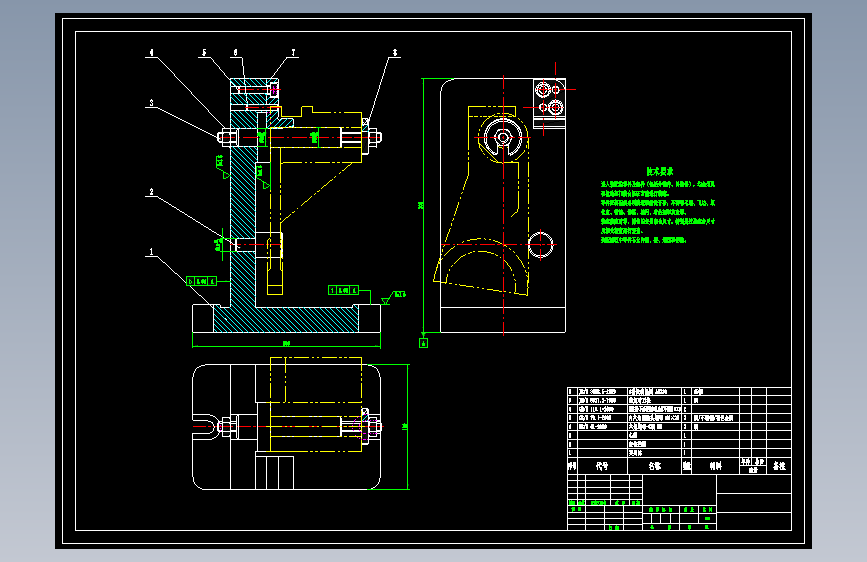Select the surface roughness symbol near base right
Image resolution: width=867 pixels, height=562 pixels.
click(393, 297)
